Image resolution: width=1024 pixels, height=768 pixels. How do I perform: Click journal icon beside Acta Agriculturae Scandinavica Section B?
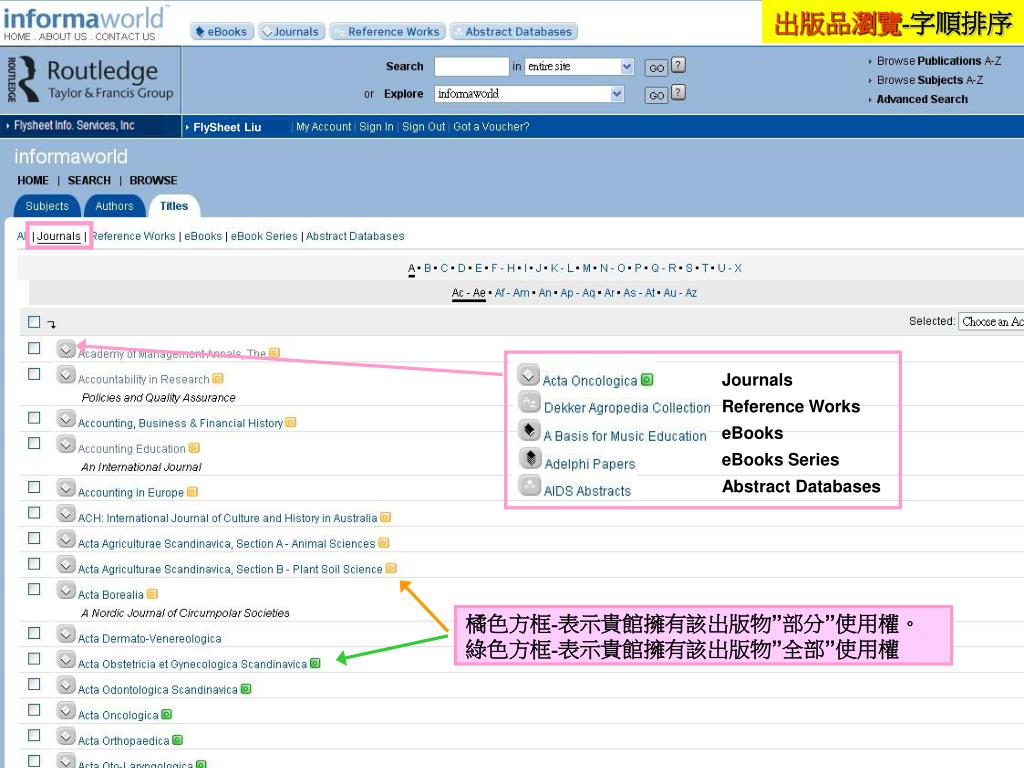point(66,564)
